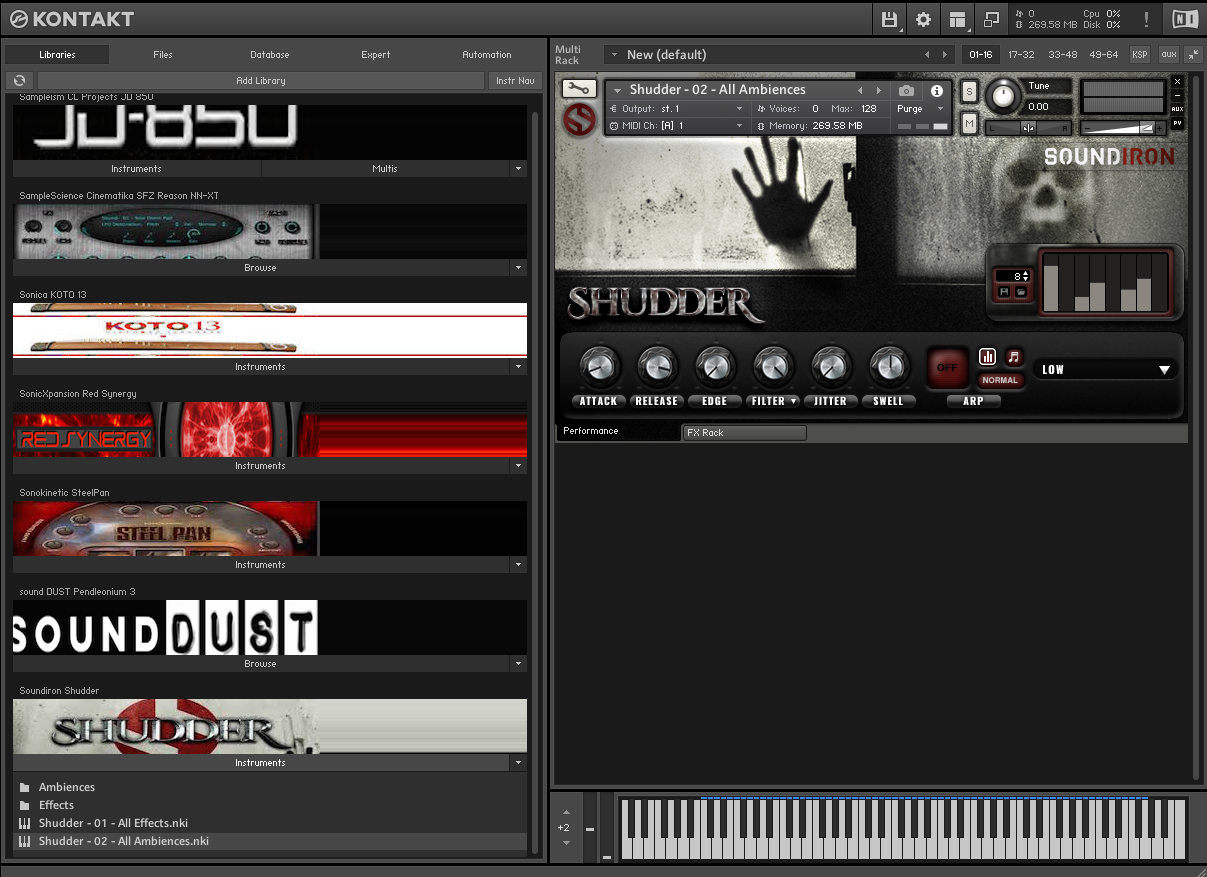Show instrument info with the i icon
Screen dimensions: 1207x877
coord(937,90)
